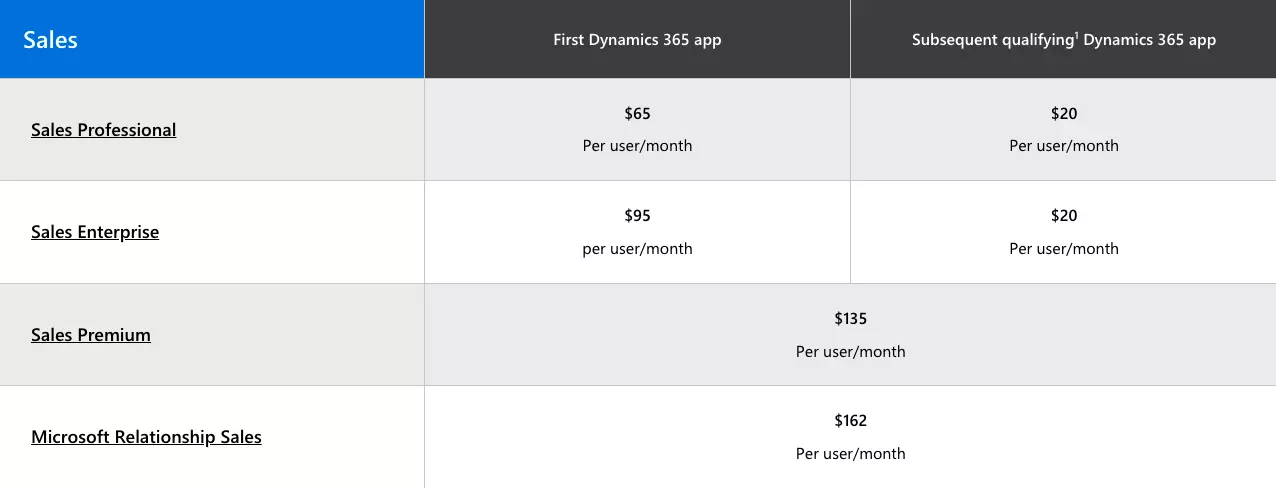Click the $20 subsequent price for Sales Enterprise

(x=1064, y=216)
